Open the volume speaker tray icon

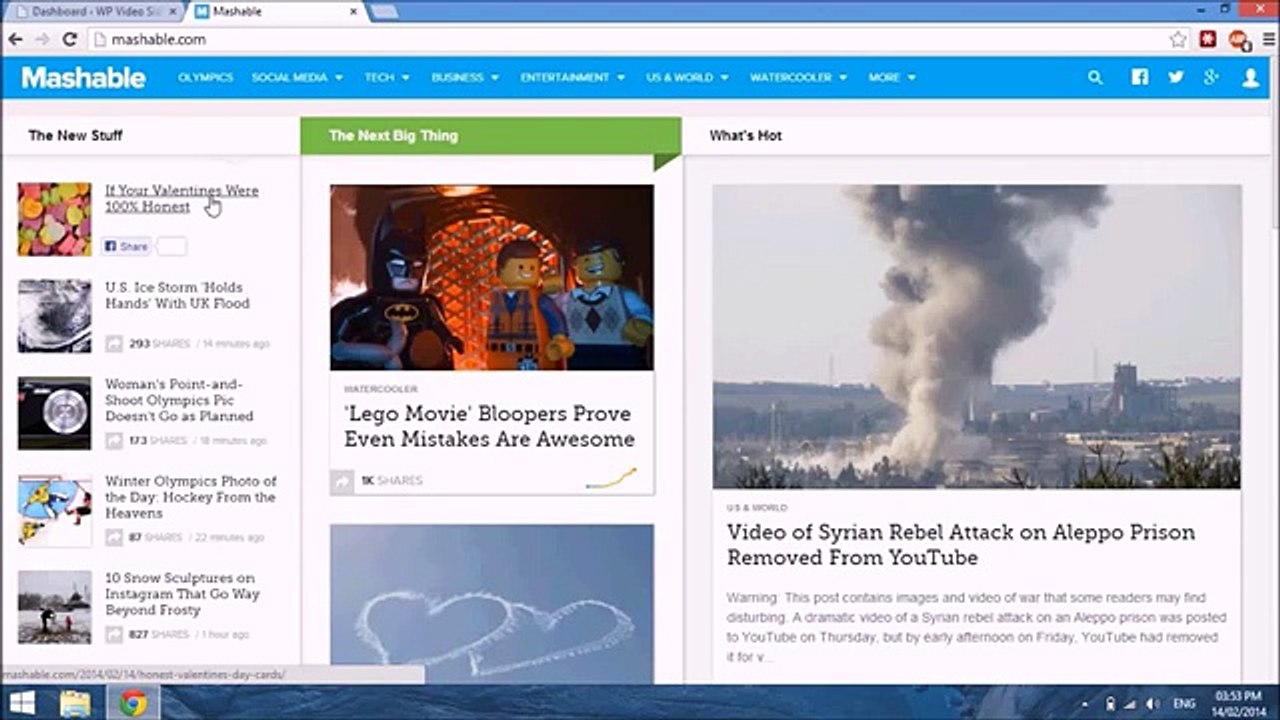[x=1153, y=703]
